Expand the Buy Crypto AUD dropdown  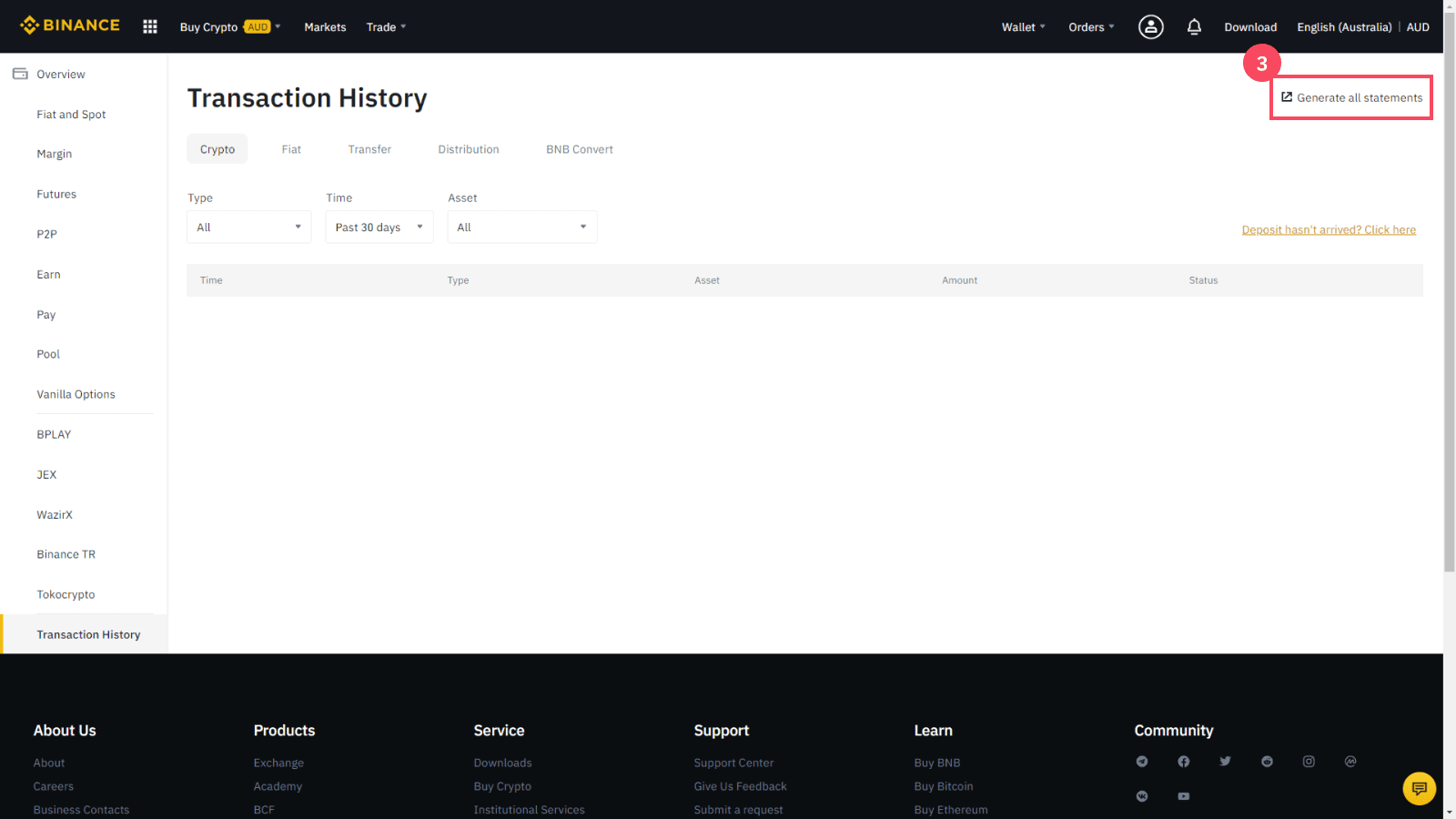230,26
